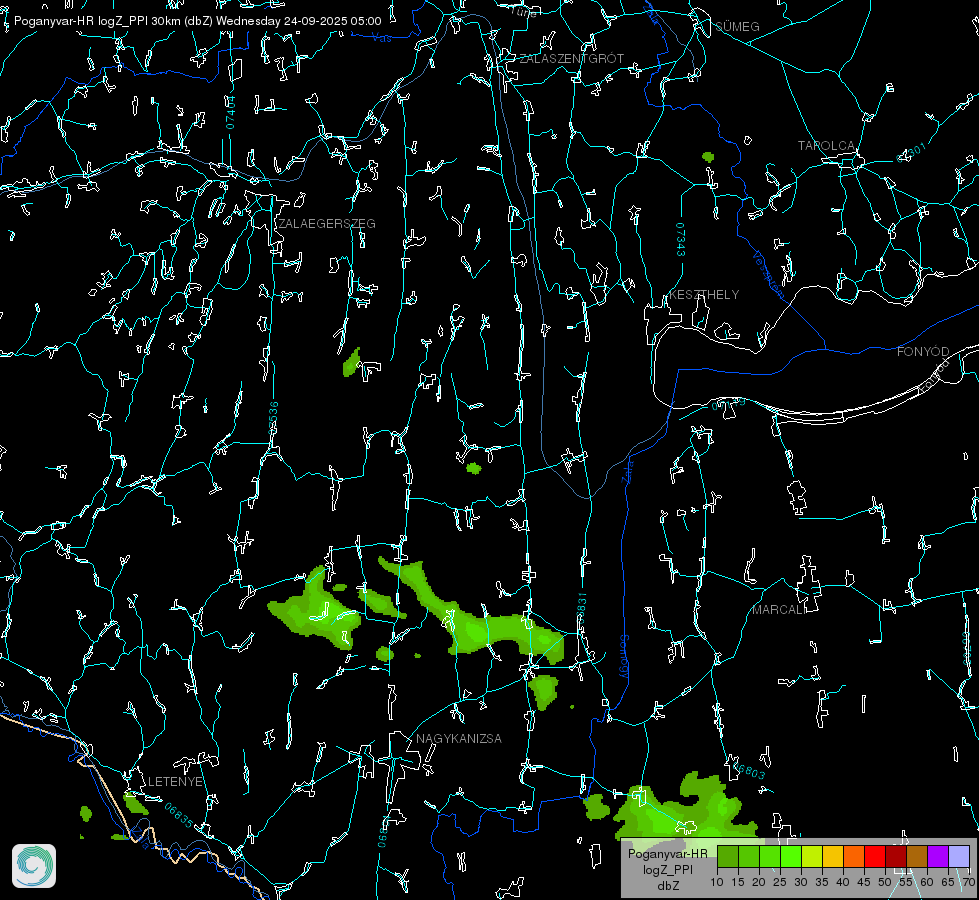The width and height of the screenshot is (979, 900).
Task: Click the legend tick value 10
Action: [717, 882]
